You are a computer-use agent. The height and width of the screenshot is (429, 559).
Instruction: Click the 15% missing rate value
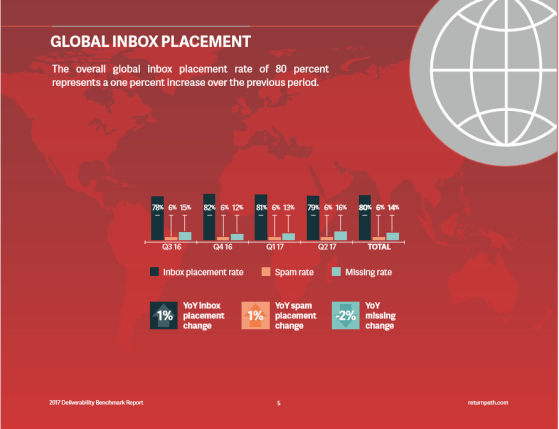(x=185, y=207)
